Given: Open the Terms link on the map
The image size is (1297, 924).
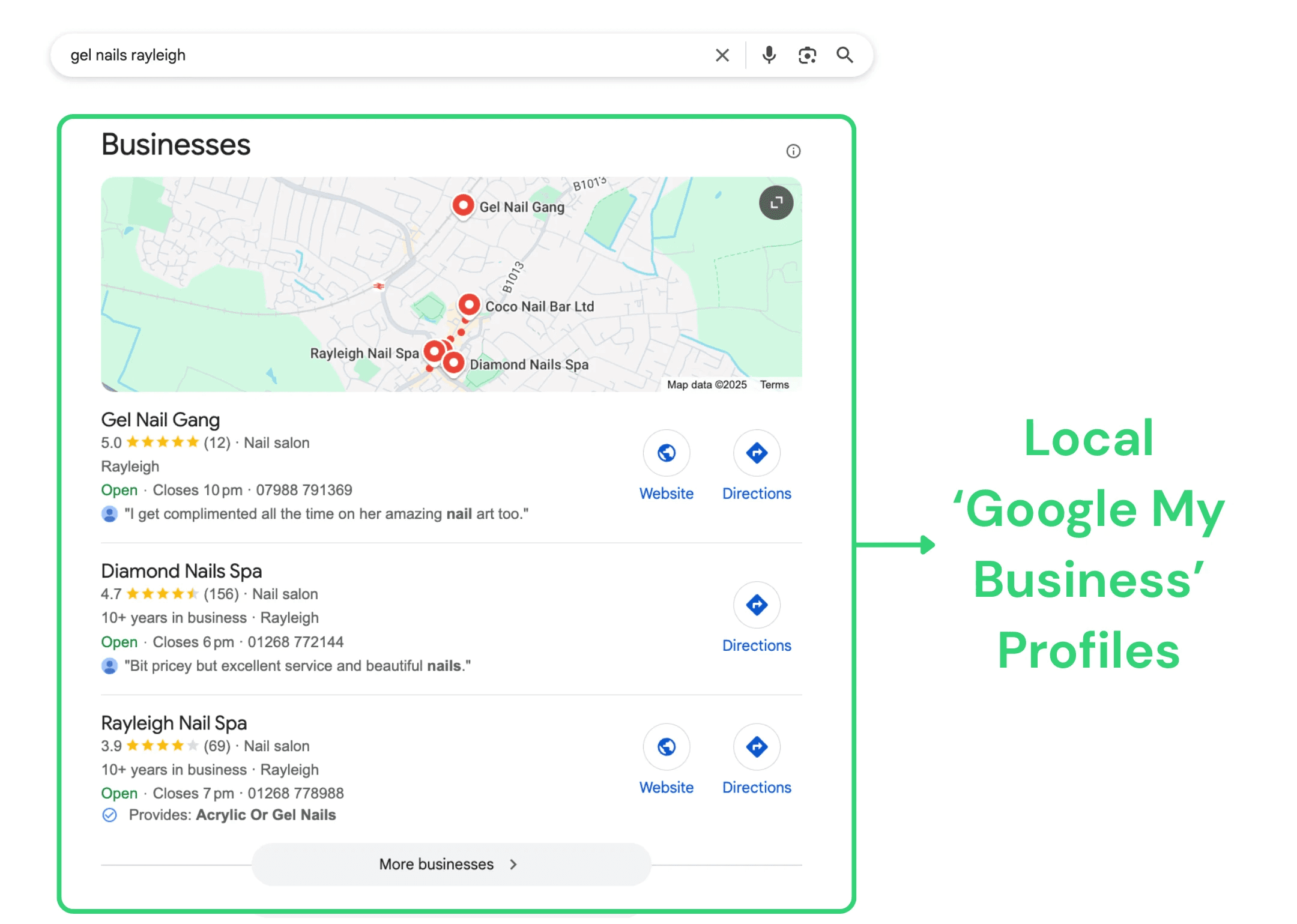Looking at the screenshot, I should [x=774, y=385].
